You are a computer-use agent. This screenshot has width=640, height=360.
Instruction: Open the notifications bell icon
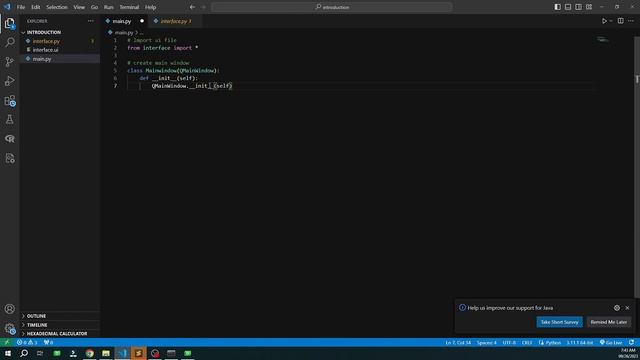pyautogui.click(x=631, y=342)
